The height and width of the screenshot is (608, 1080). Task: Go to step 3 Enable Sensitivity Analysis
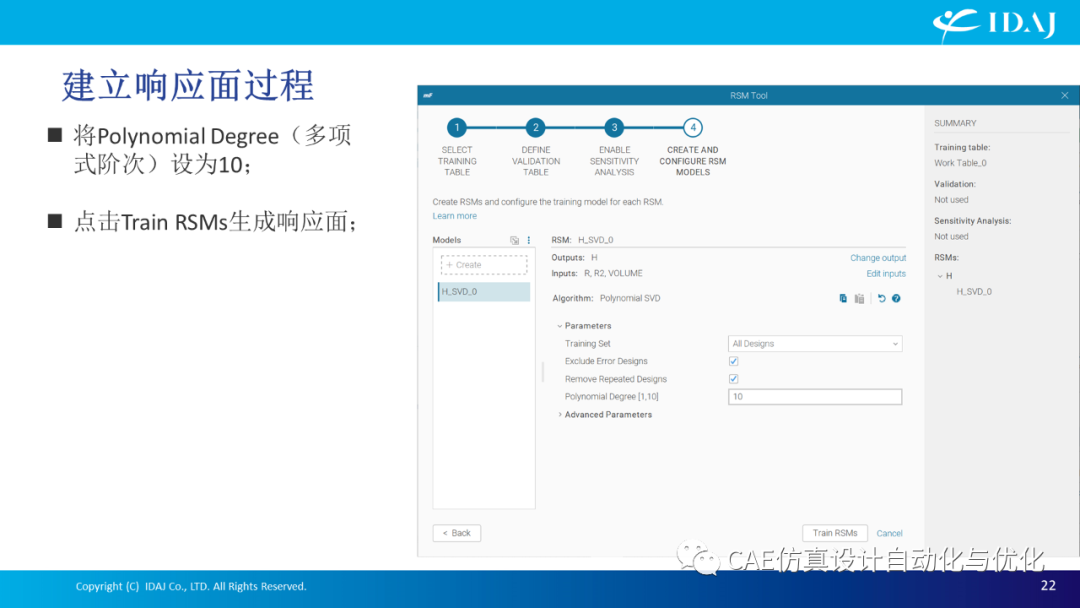[614, 127]
